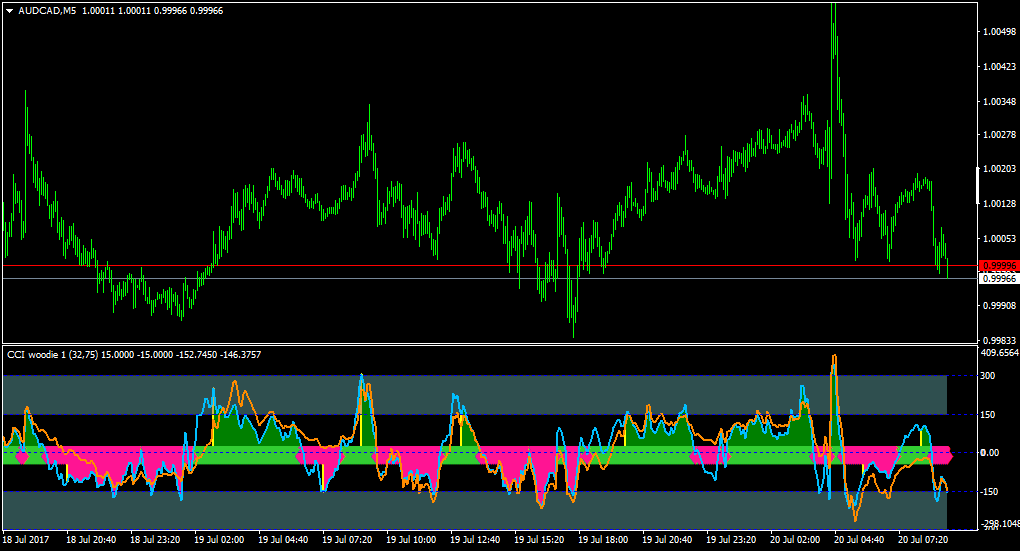
Task: Select the 1.00053 price axis label
Action: (1000, 239)
